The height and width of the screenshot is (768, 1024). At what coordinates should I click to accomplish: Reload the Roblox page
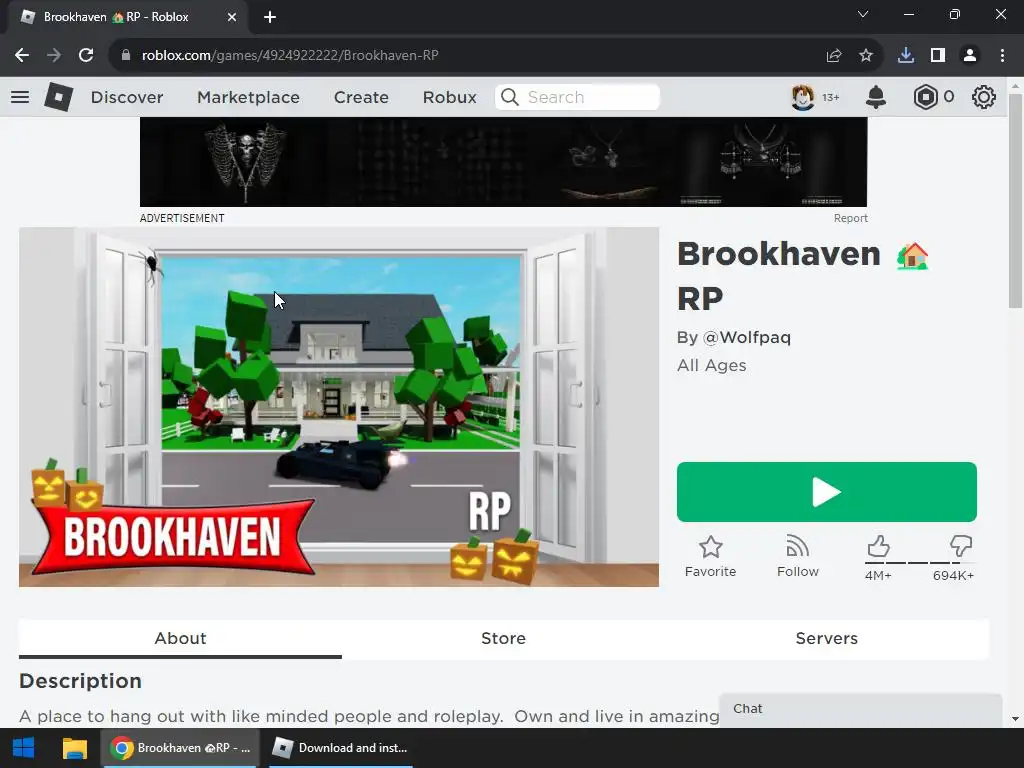click(x=86, y=56)
